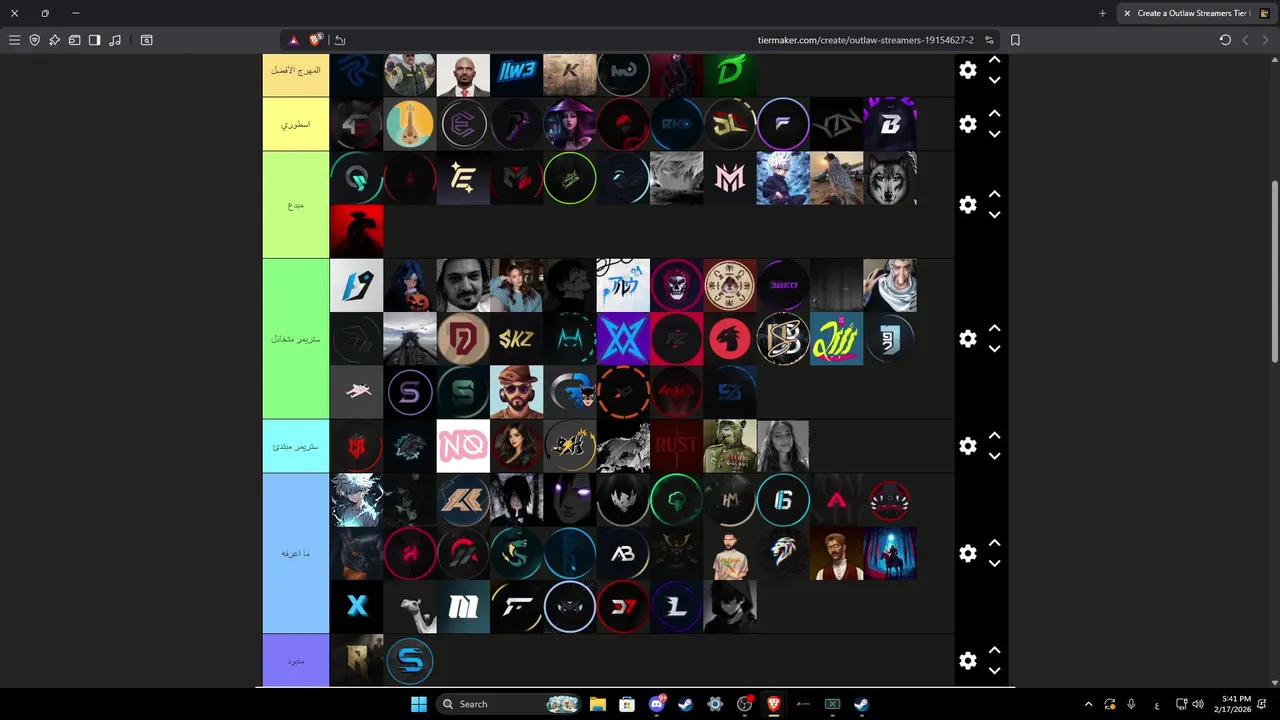Reload the page

(x=1225, y=40)
